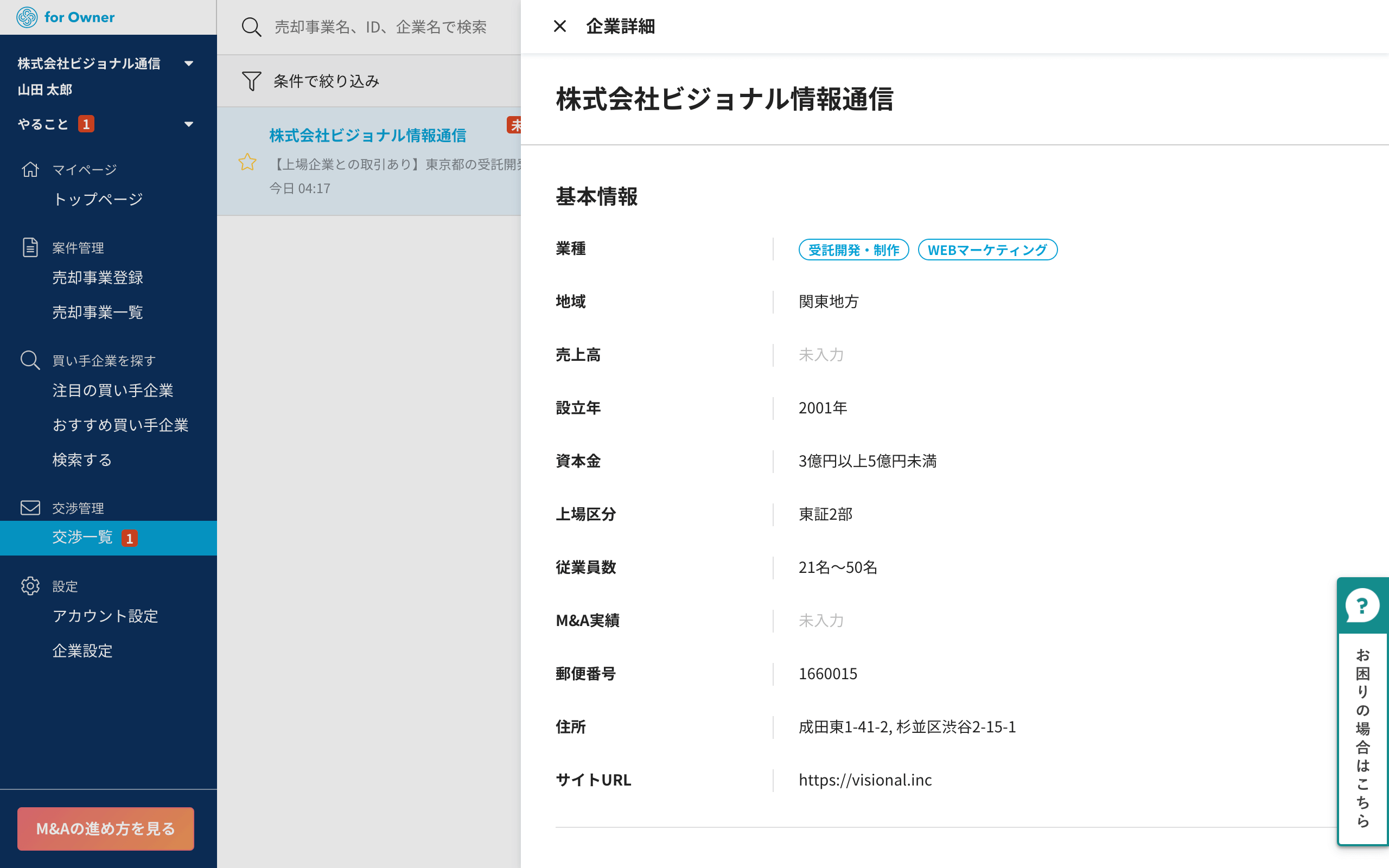Click the 案件管理 document icon
Screen dimensions: 1389x868
pos(30,247)
